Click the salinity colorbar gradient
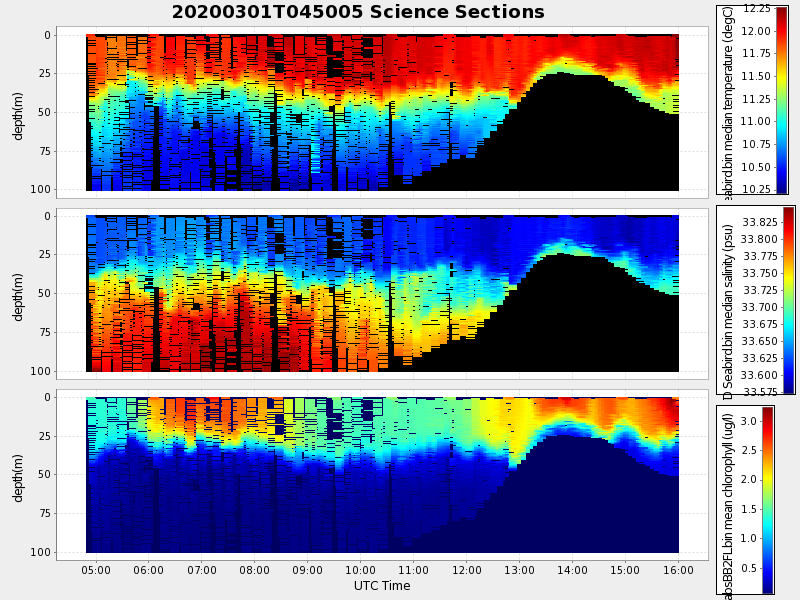This screenshot has height=600, width=800. [x=788, y=300]
